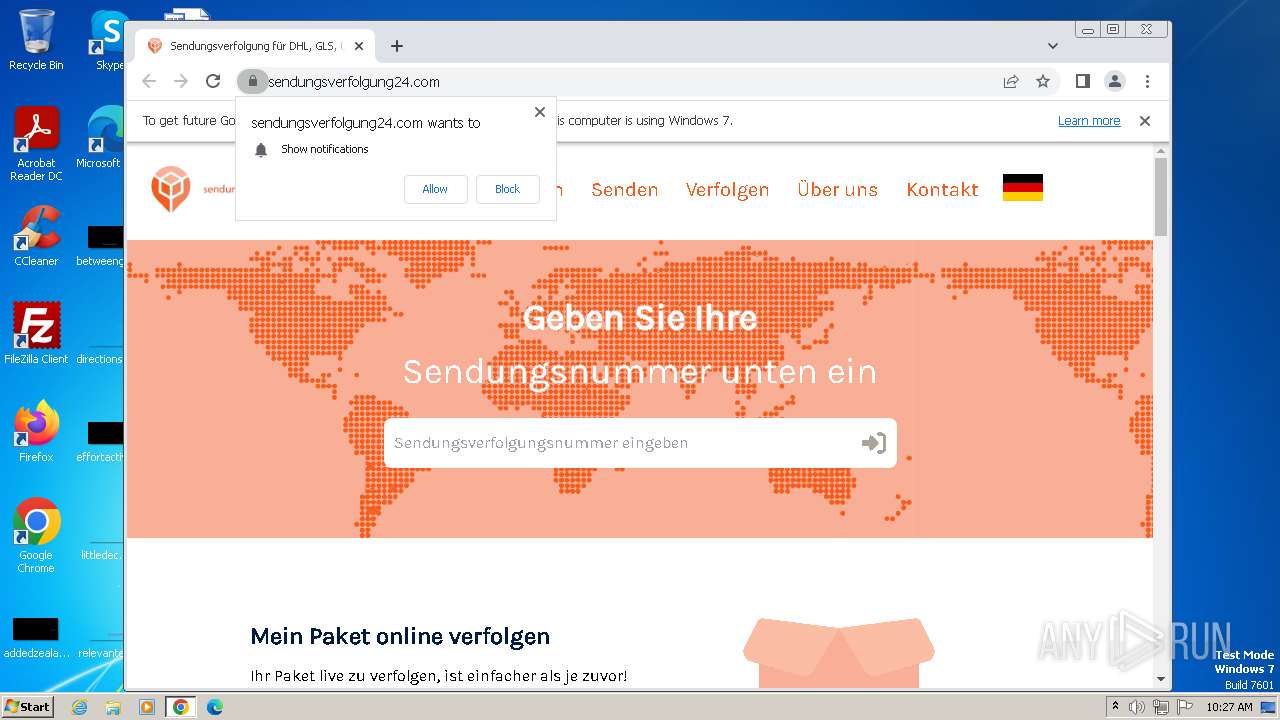Close the notification permission popup
Screen dimensions: 1280x720
(x=540, y=112)
